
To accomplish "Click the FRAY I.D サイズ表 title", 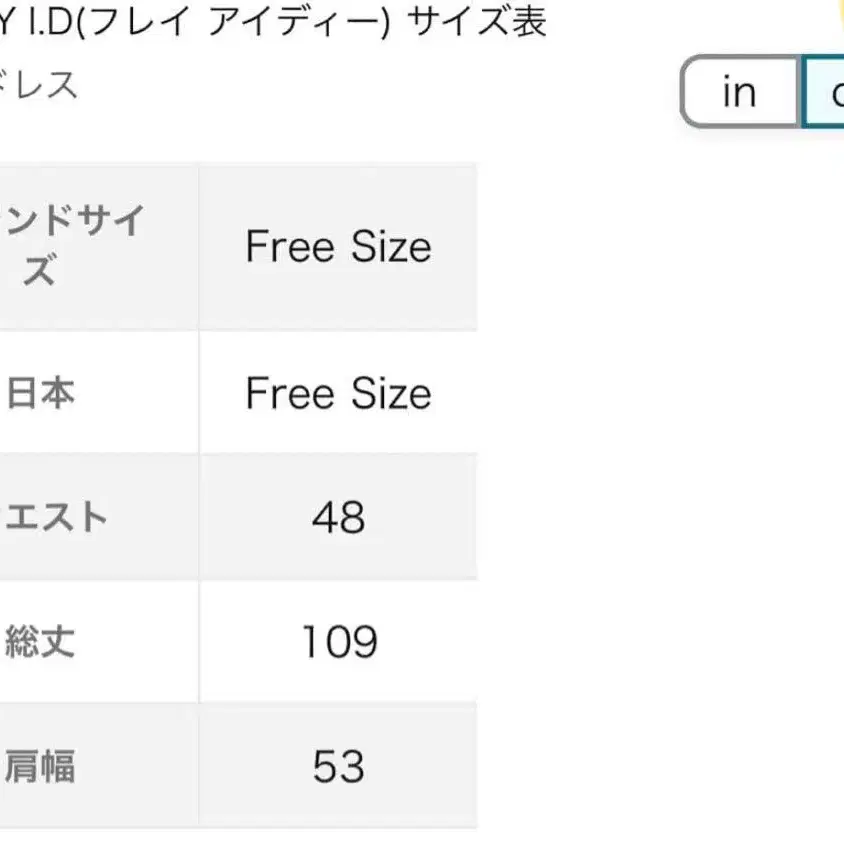I will [273, 21].
